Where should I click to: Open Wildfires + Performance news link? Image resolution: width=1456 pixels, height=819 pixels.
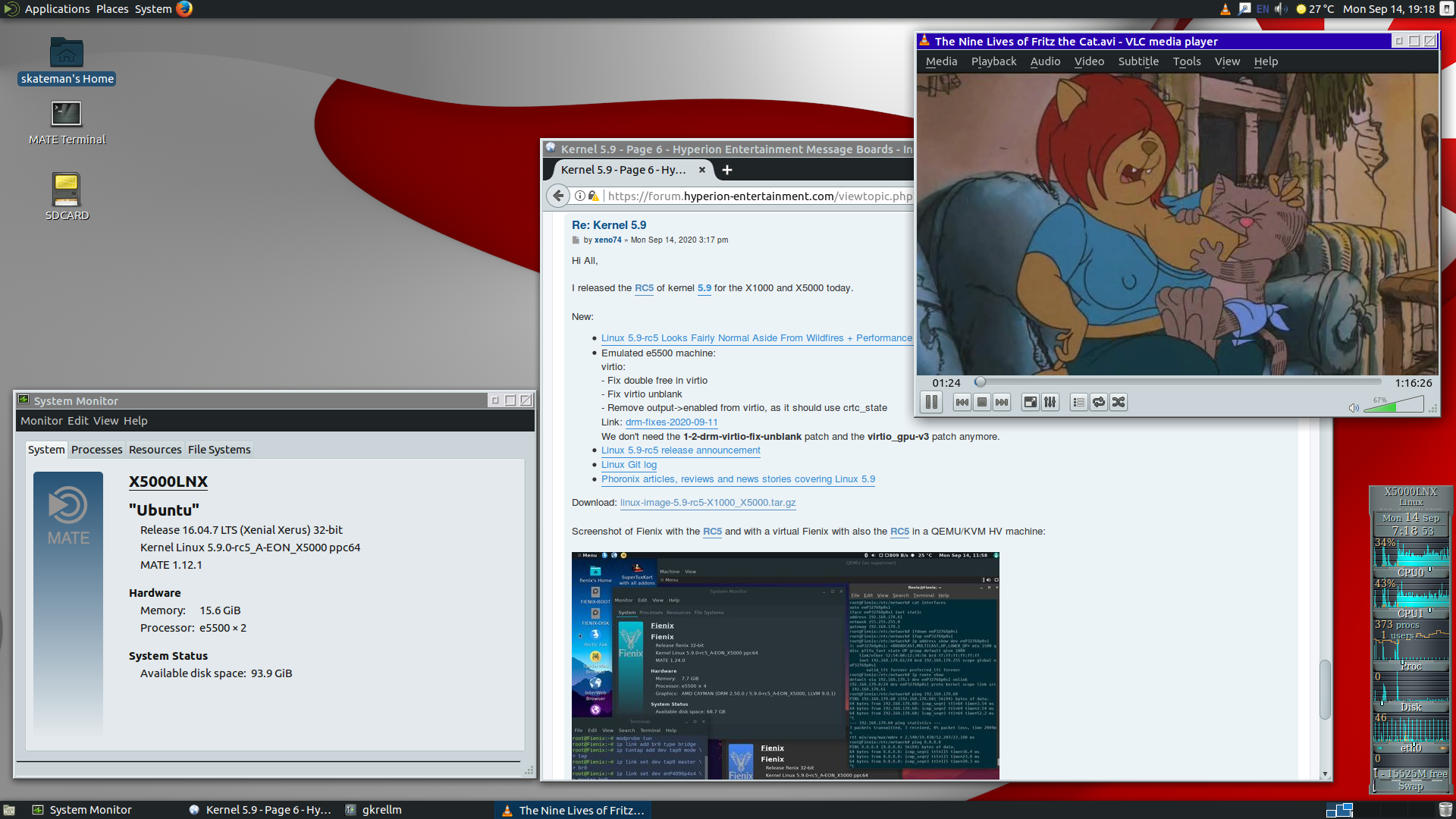coord(757,338)
